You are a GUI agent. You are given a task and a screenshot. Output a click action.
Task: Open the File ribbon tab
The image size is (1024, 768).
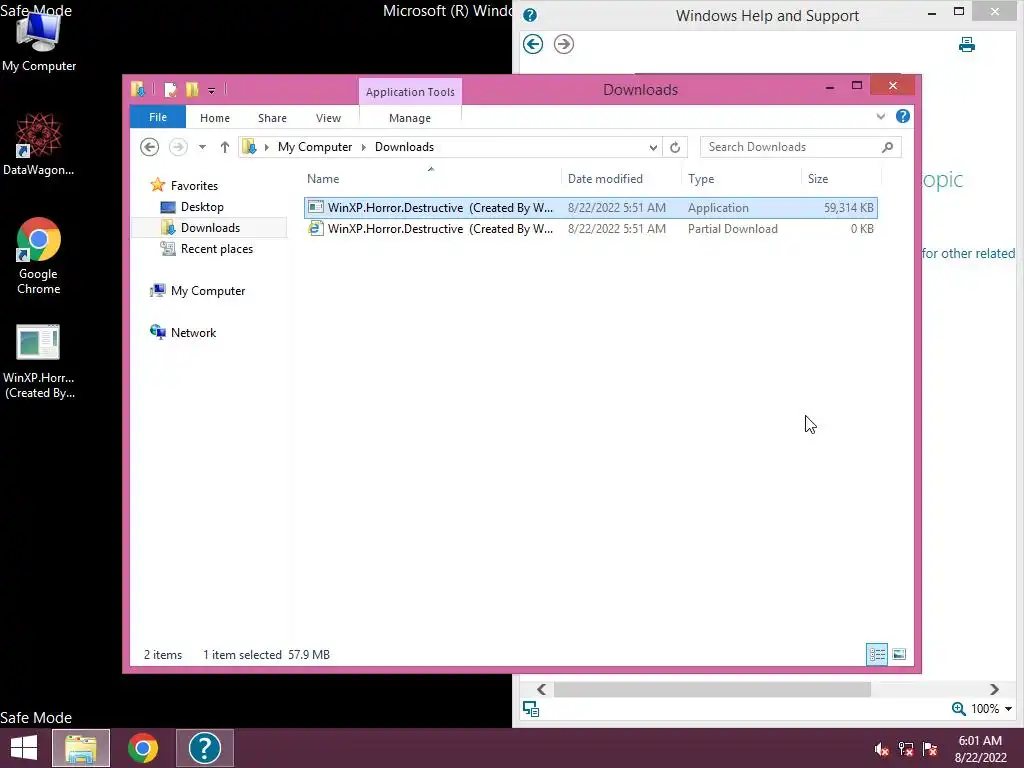(158, 117)
